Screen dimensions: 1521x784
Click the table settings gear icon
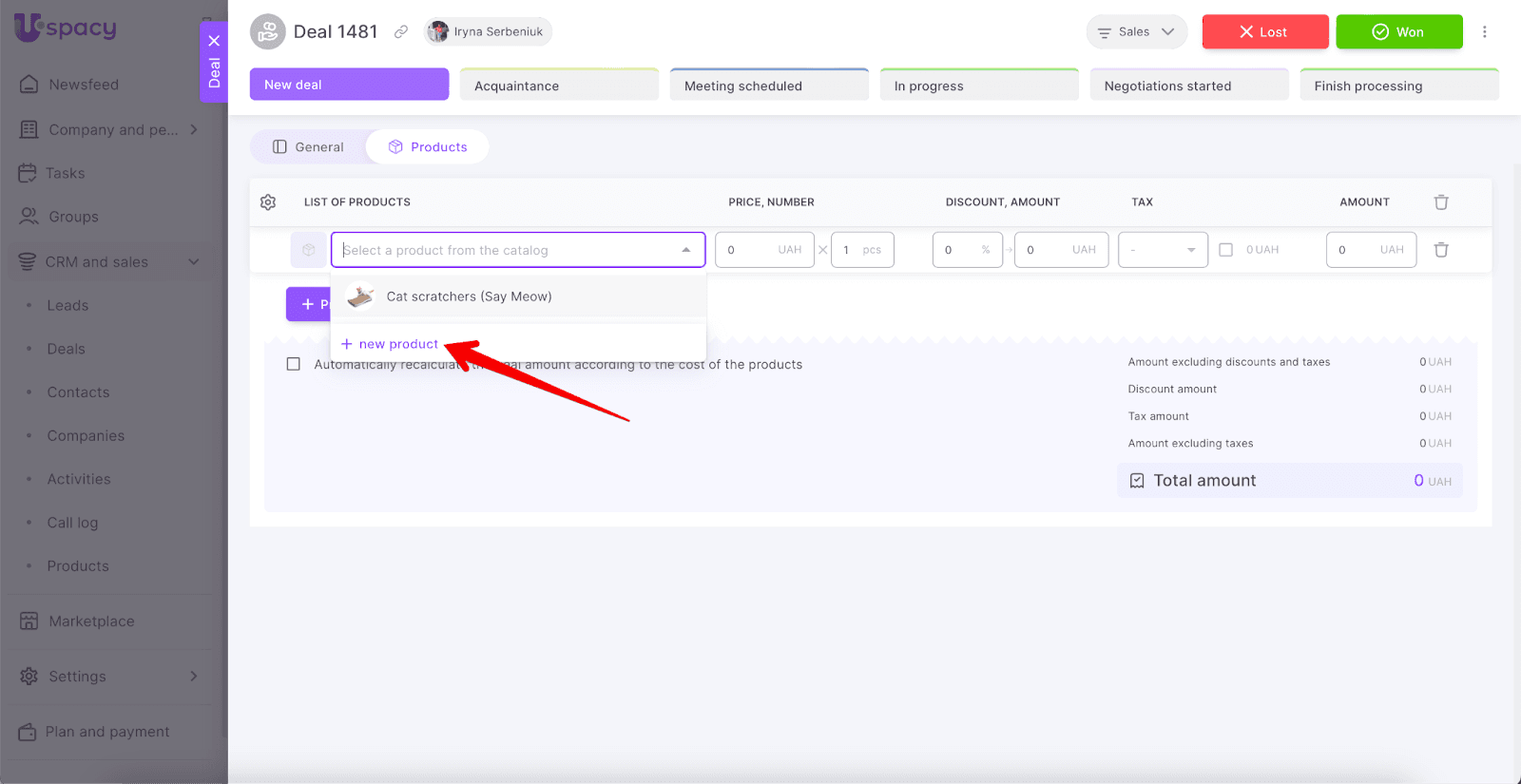tap(268, 202)
